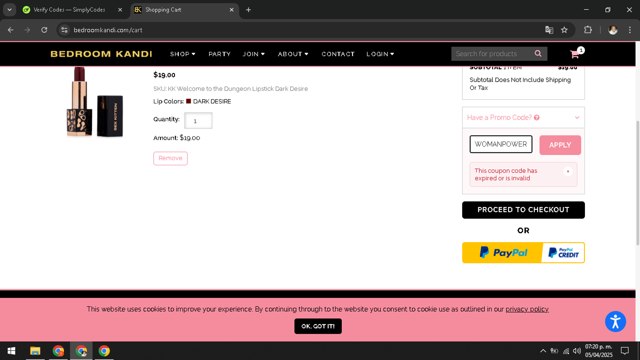Show hidden system tray icons
The height and width of the screenshot is (360, 640).
tap(543, 351)
